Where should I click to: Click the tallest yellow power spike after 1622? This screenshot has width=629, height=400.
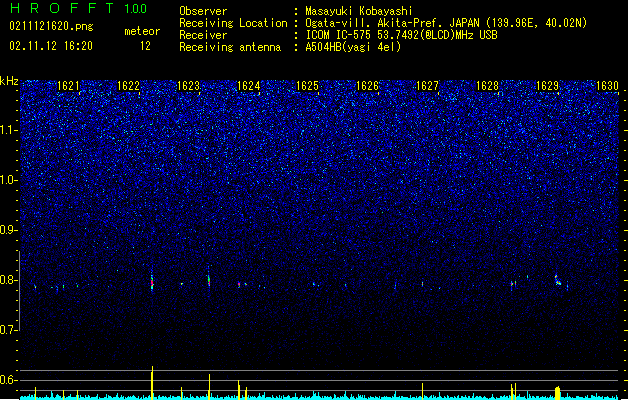(152, 383)
